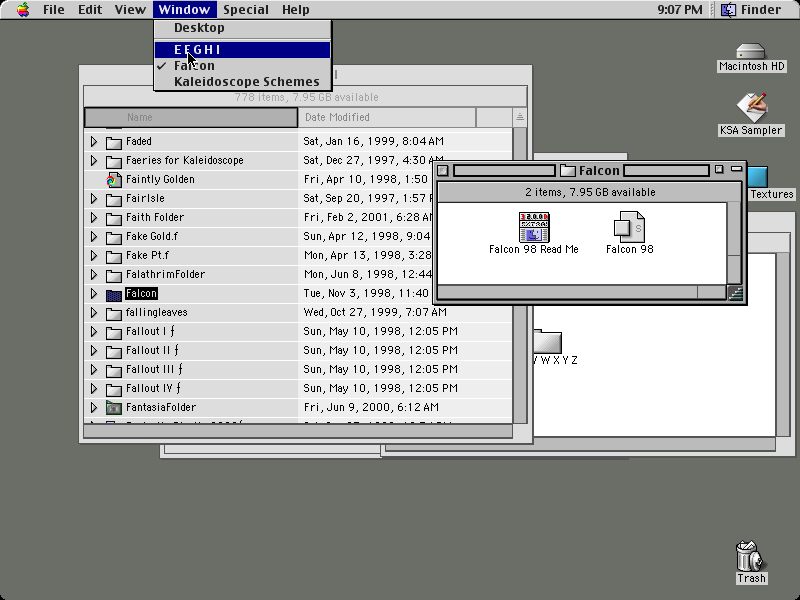Open the Macintosh HD drive icon

click(751, 52)
